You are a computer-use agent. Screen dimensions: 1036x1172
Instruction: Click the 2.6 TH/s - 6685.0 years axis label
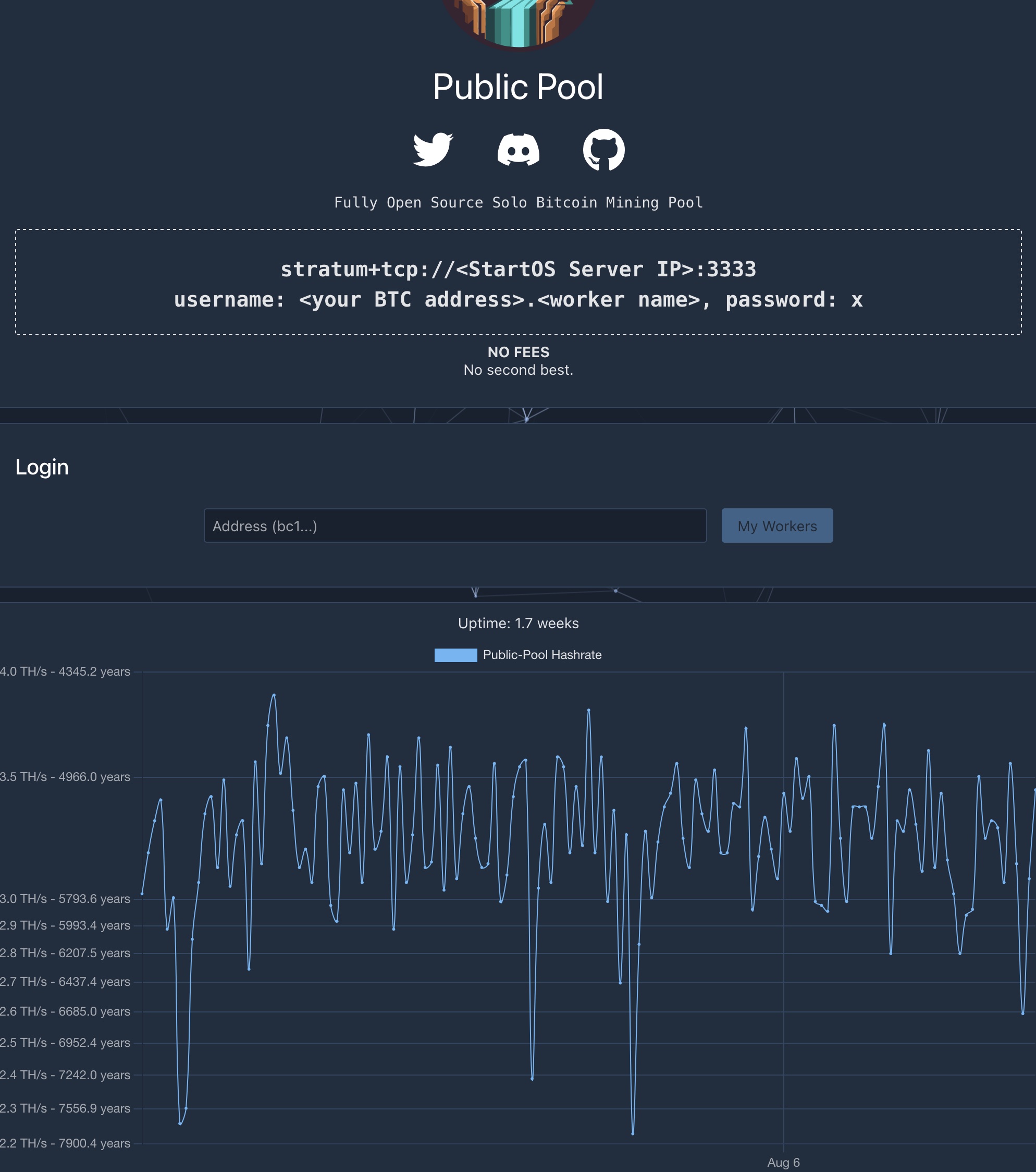(x=65, y=1011)
